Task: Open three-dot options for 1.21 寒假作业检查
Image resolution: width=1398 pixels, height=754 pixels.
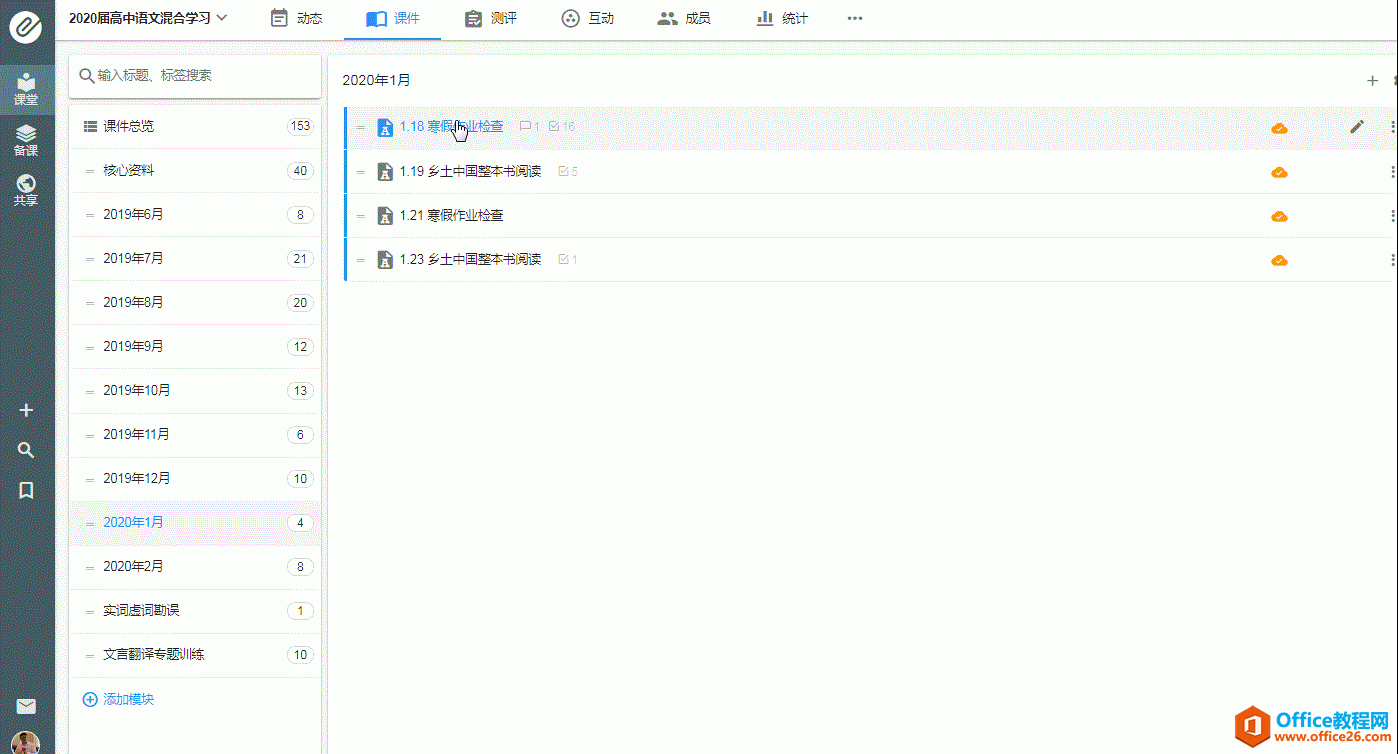Action: [x=1392, y=216]
